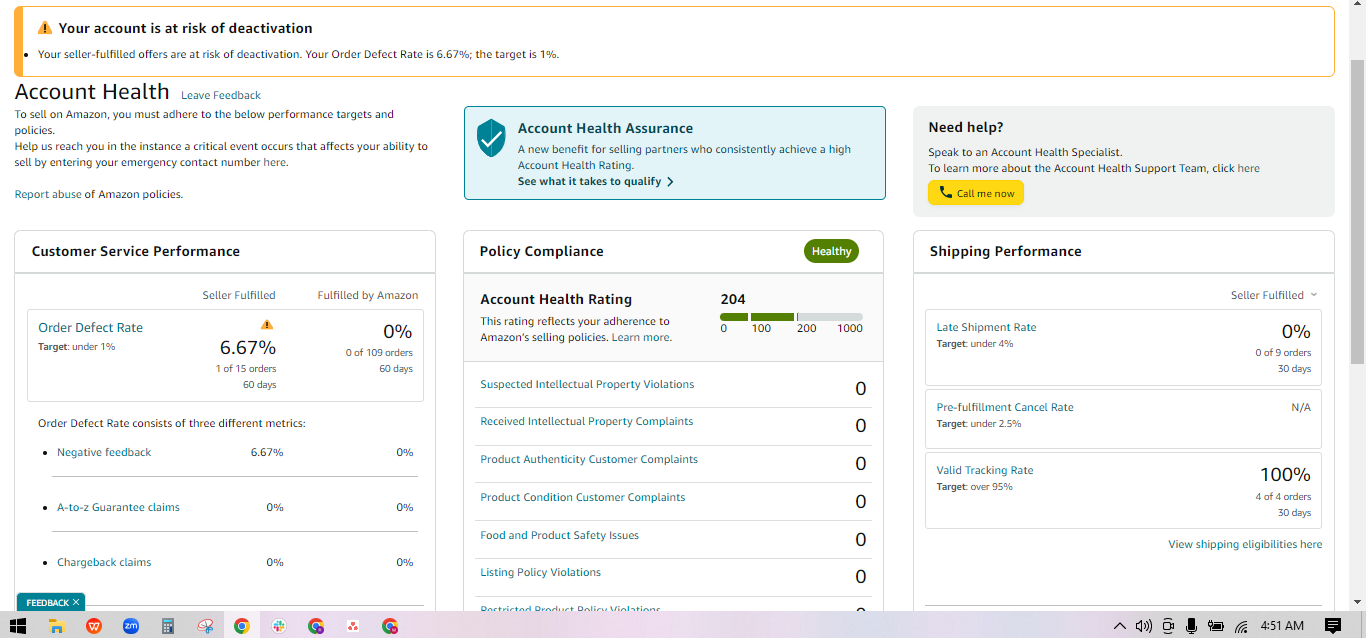Click the Call me now button

(x=976, y=193)
